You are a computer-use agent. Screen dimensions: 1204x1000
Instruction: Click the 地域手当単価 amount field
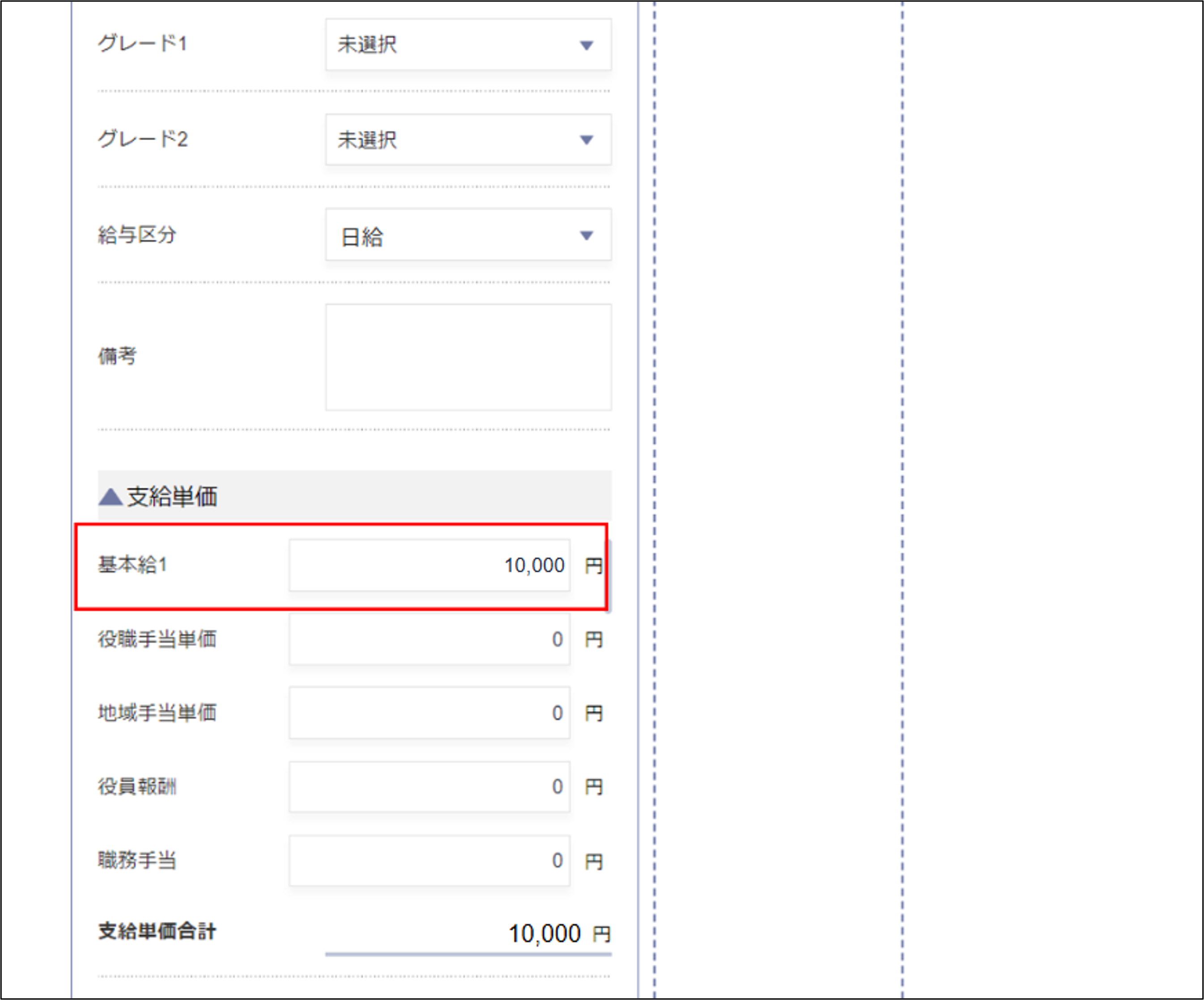click(x=430, y=713)
